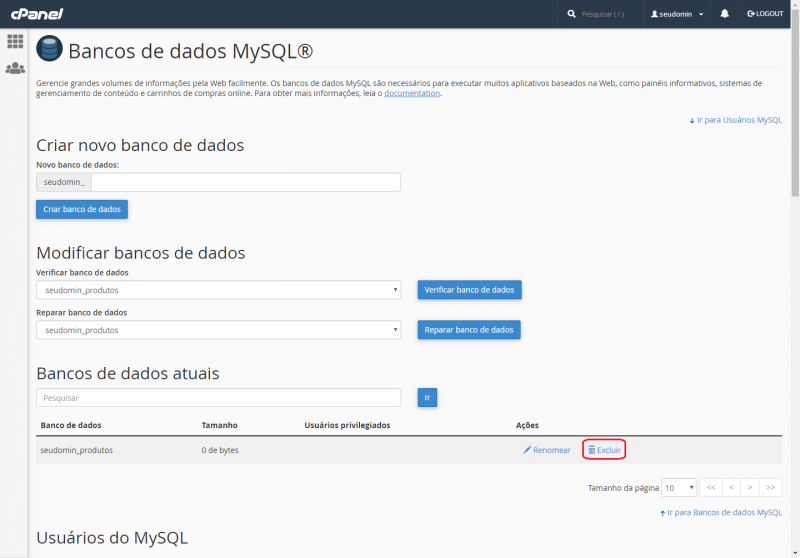Click the Tamanho column header
The width and height of the screenshot is (800, 558).
(x=219, y=425)
